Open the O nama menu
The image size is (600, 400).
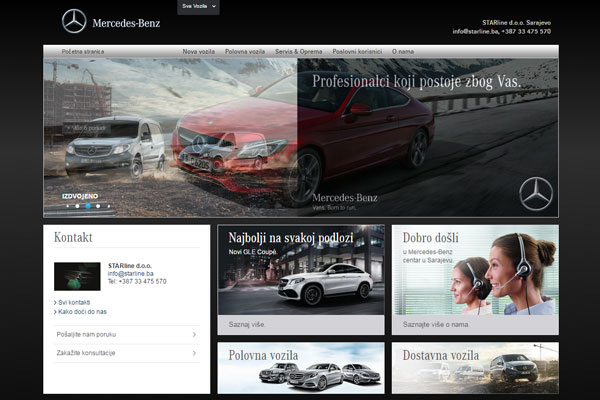point(403,52)
